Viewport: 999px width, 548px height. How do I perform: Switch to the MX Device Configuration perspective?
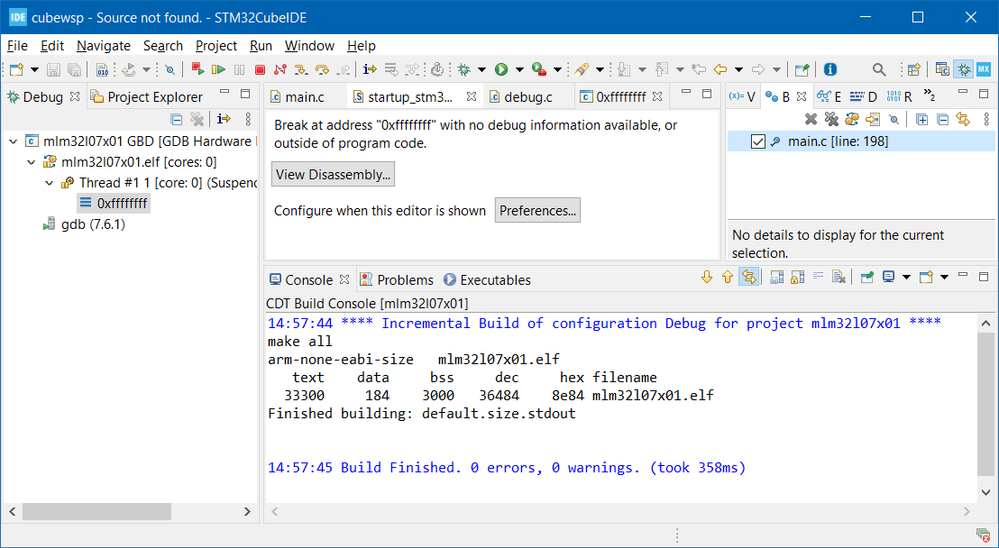tap(984, 69)
